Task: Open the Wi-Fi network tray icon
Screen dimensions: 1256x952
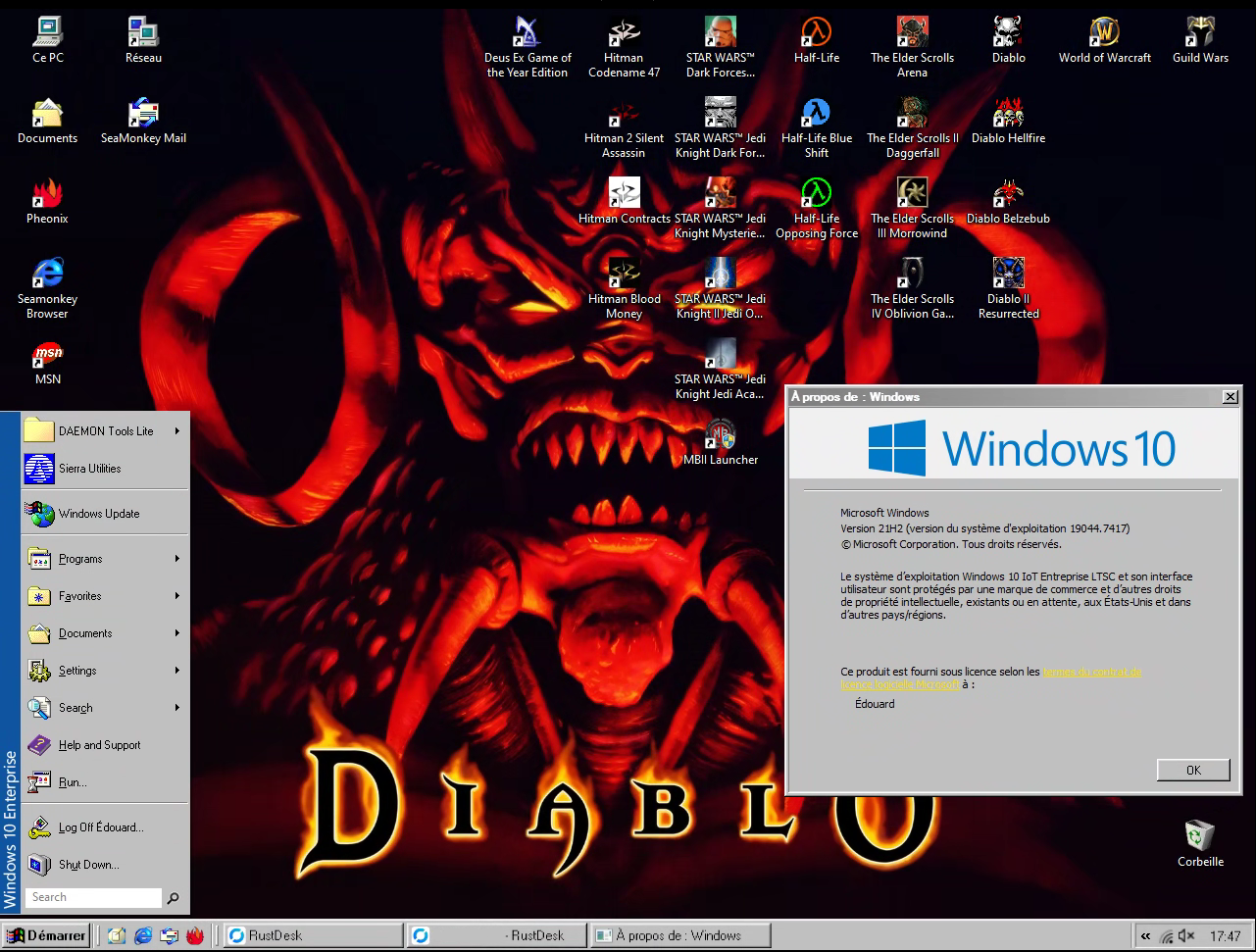Action: coord(1166,936)
